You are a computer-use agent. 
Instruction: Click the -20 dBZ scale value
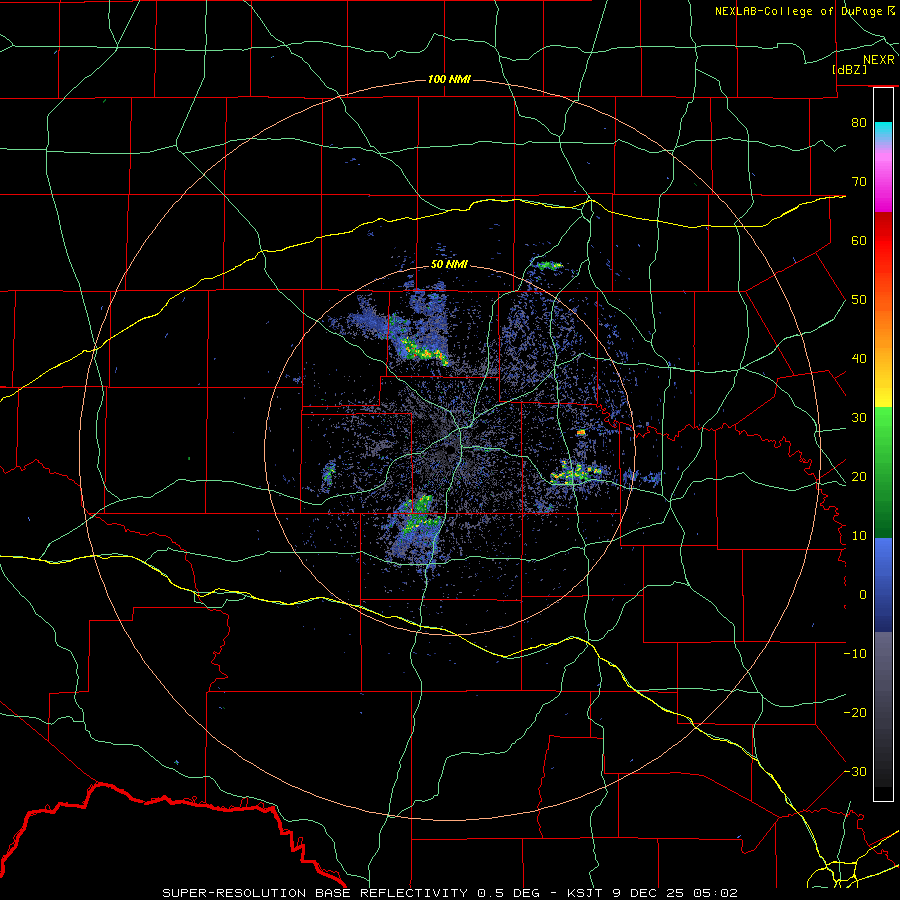click(855, 713)
